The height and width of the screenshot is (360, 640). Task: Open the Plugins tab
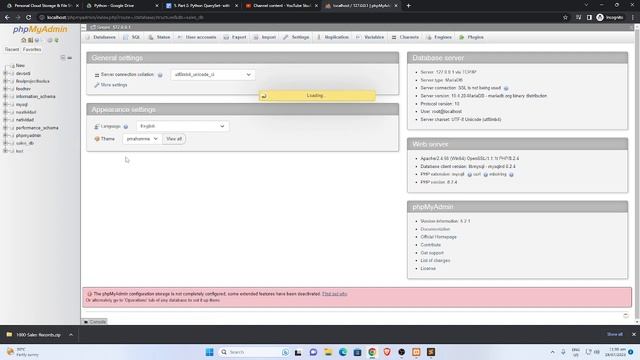(471, 37)
